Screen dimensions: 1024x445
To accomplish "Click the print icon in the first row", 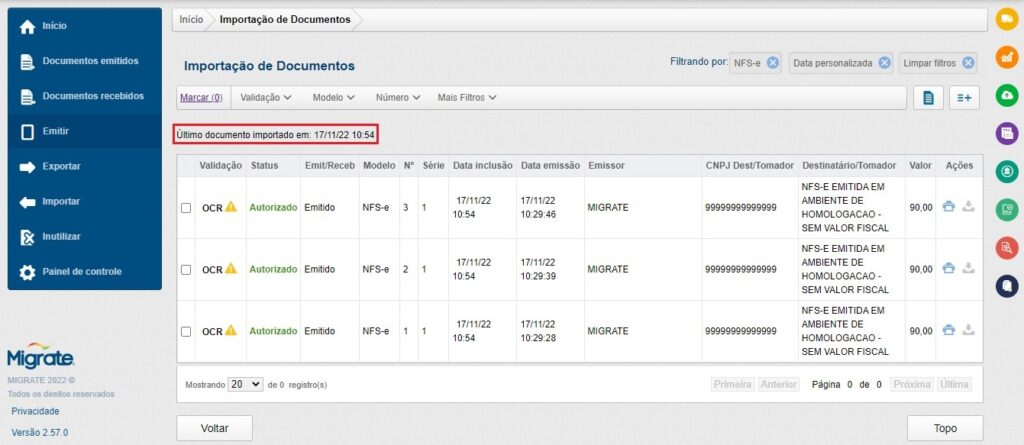I will 949,207.
